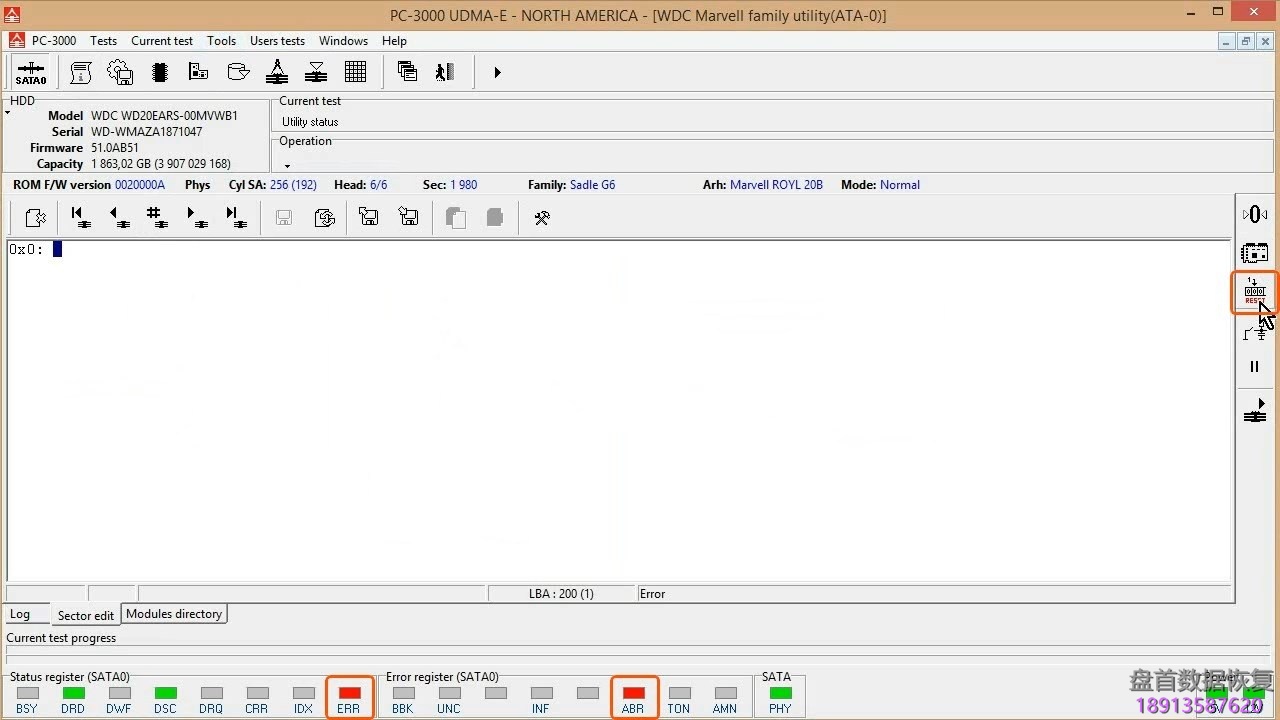Switch to the Log tab
1280x720 pixels.
20,614
